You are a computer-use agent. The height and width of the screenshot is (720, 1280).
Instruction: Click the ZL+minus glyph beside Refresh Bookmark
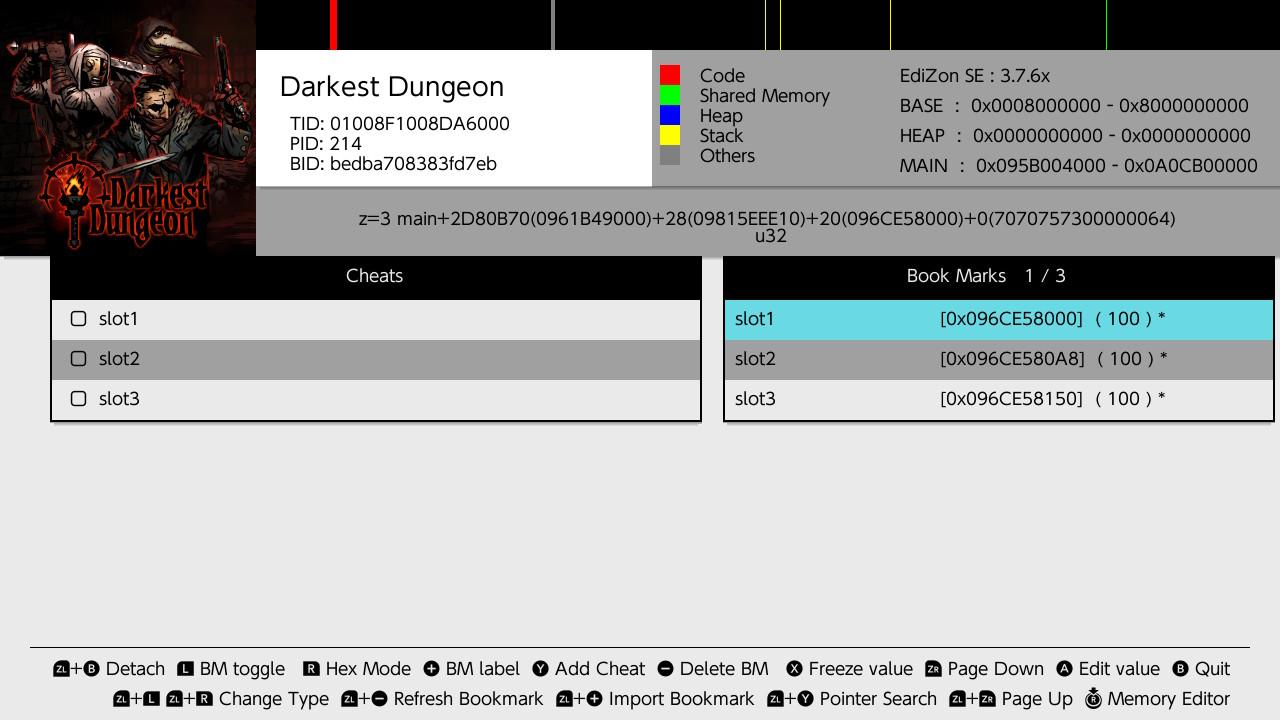[x=364, y=699]
